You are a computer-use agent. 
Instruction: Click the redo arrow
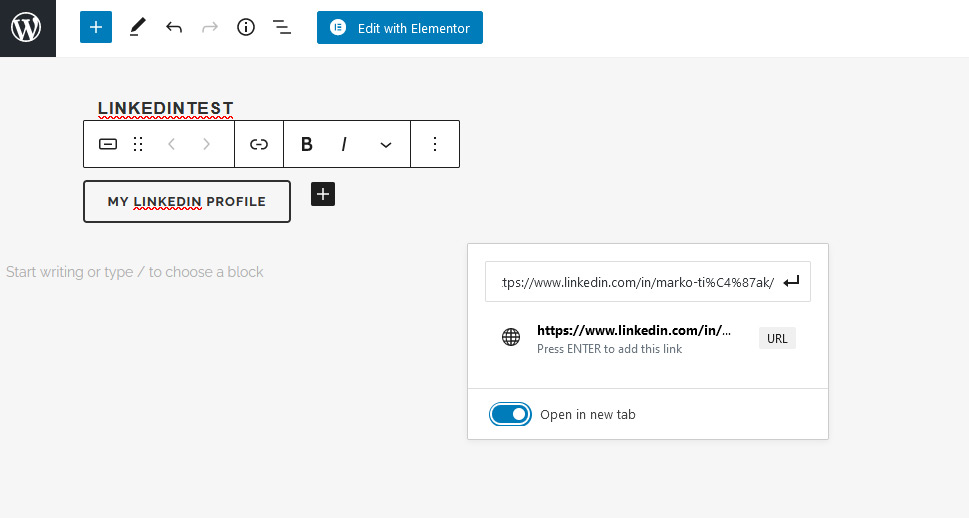click(x=210, y=27)
